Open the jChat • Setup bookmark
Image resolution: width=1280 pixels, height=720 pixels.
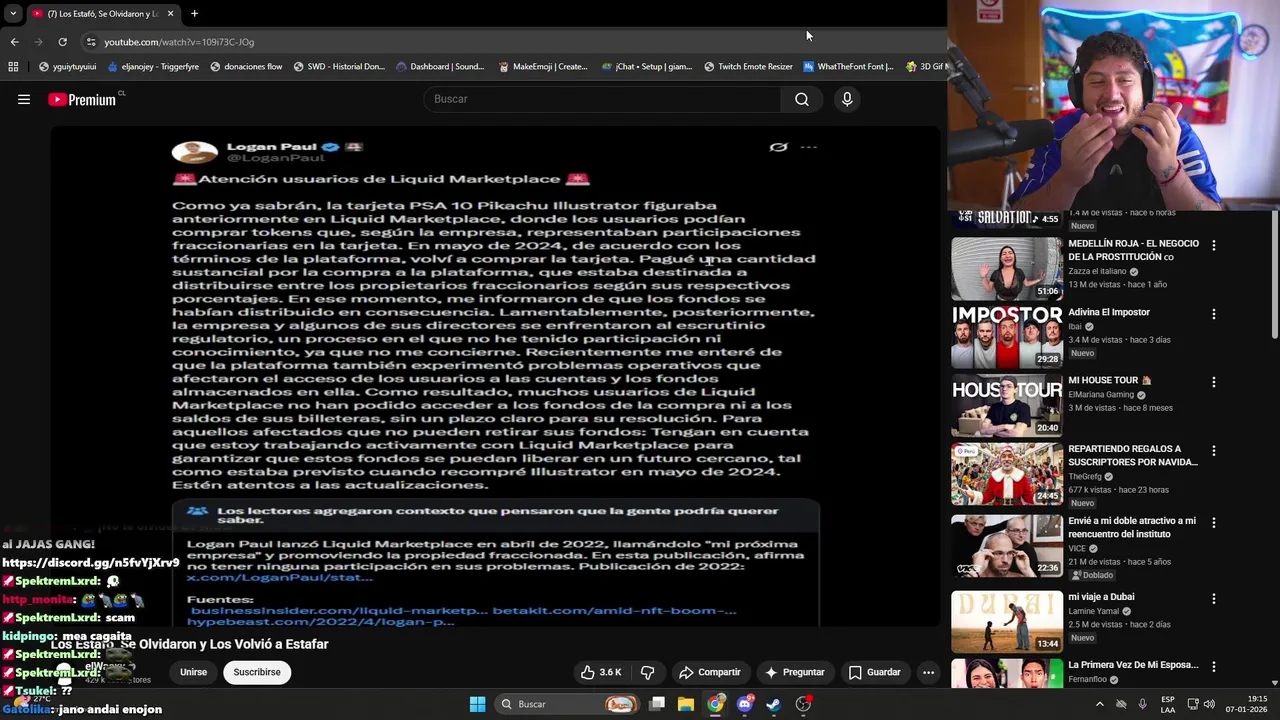pyautogui.click(x=647, y=67)
